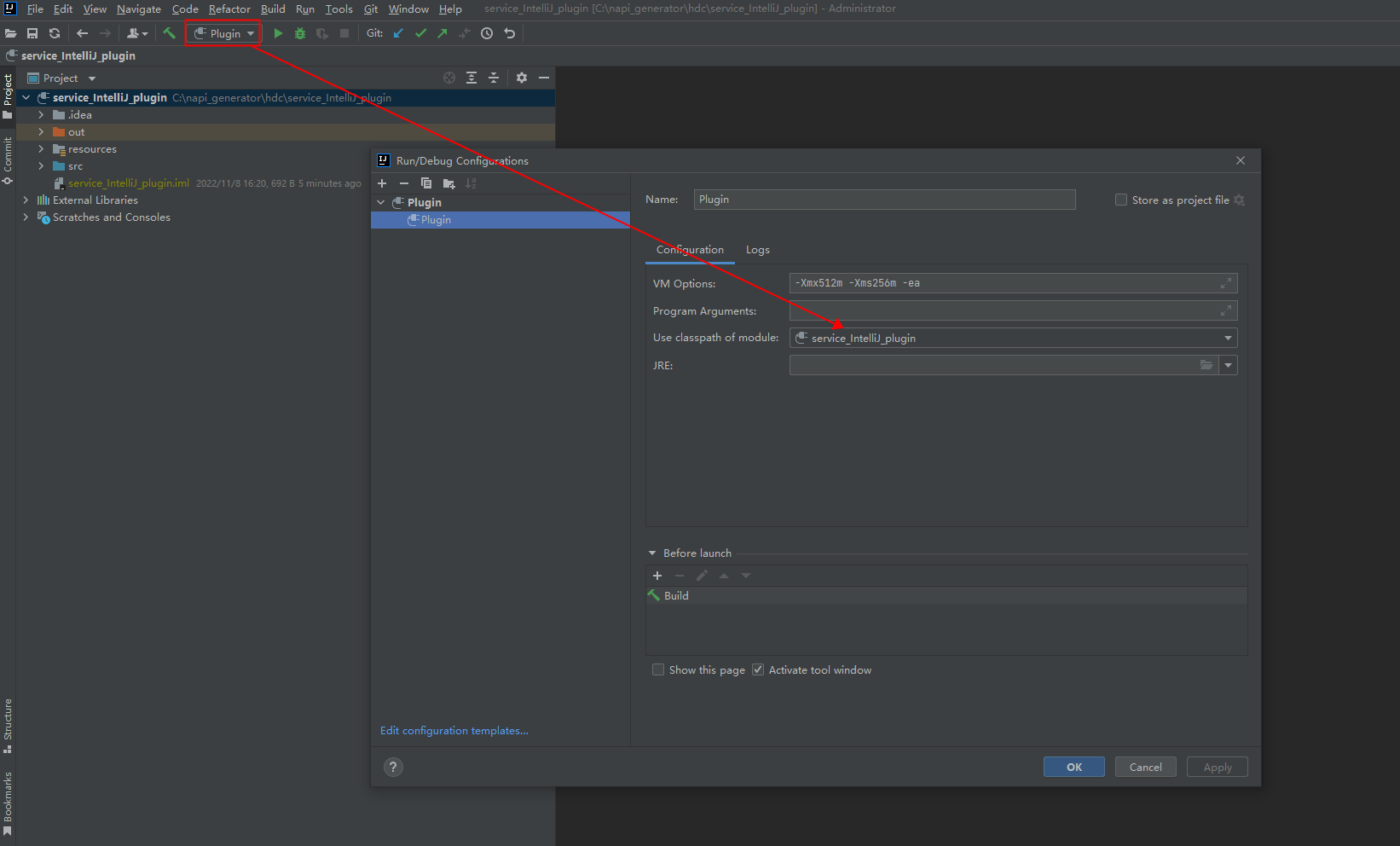
Task: Enable Store as project file checkbox
Action: click(x=1121, y=200)
